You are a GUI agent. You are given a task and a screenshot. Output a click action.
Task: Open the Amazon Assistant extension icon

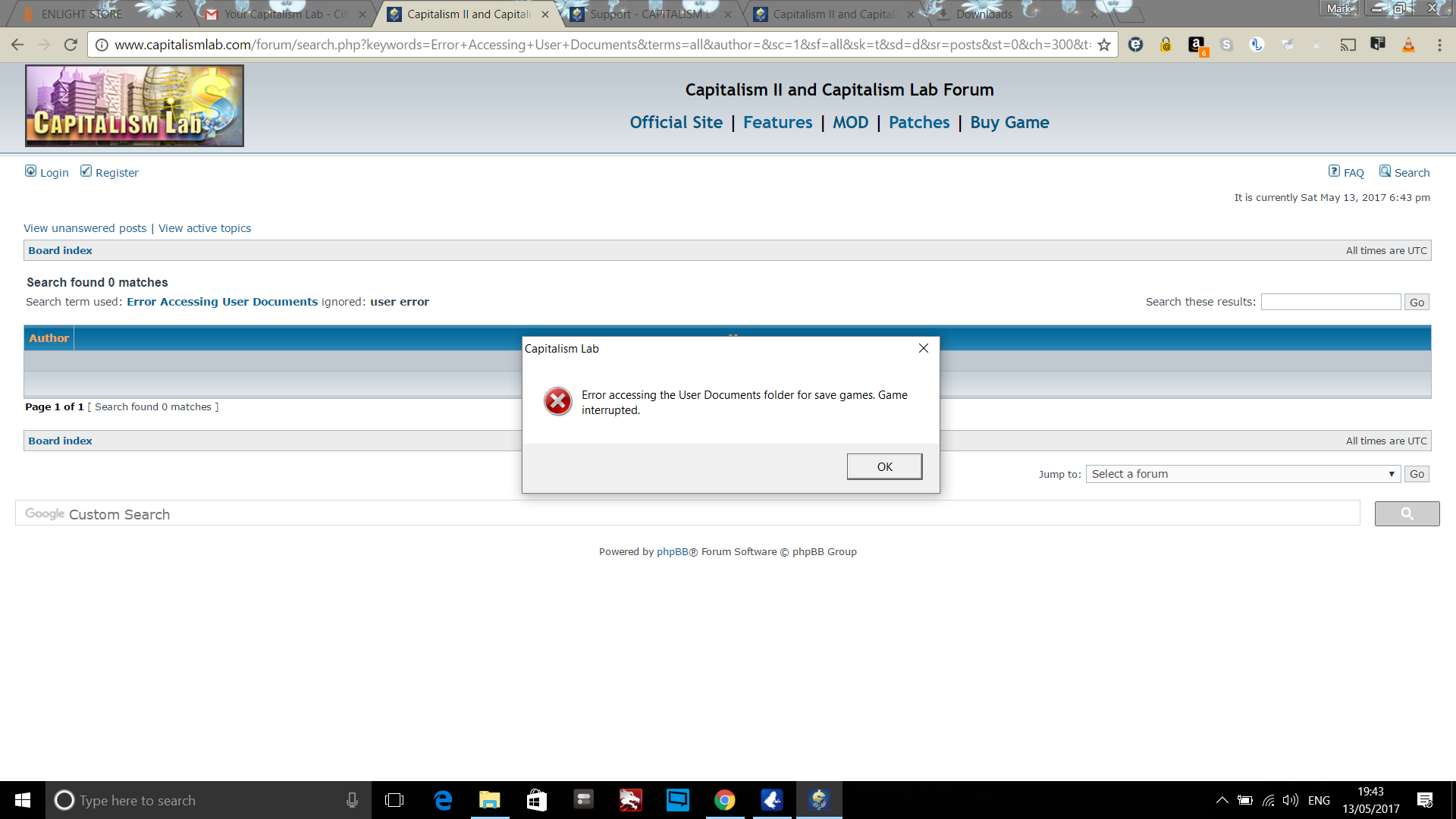(x=1197, y=45)
